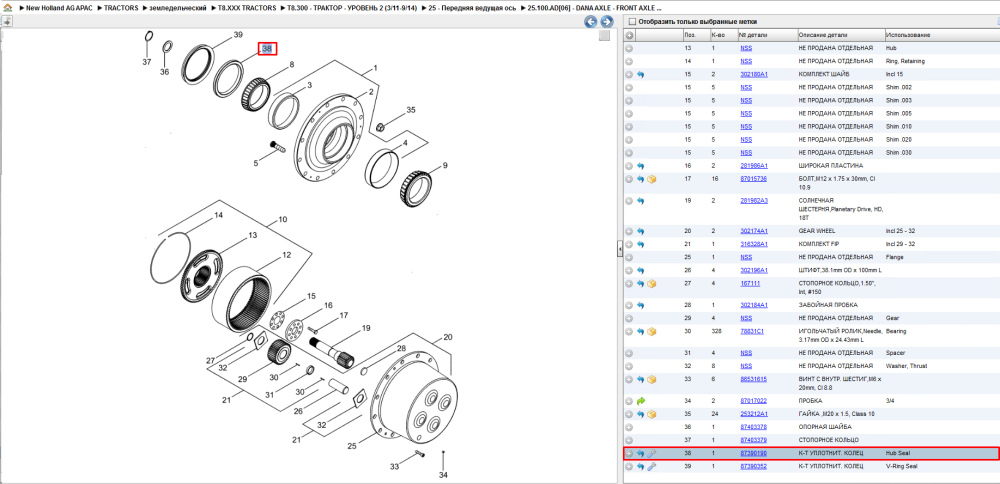This screenshot has height=484, width=1000.
Task: Open part number link 302180A1
Action: coord(754,75)
